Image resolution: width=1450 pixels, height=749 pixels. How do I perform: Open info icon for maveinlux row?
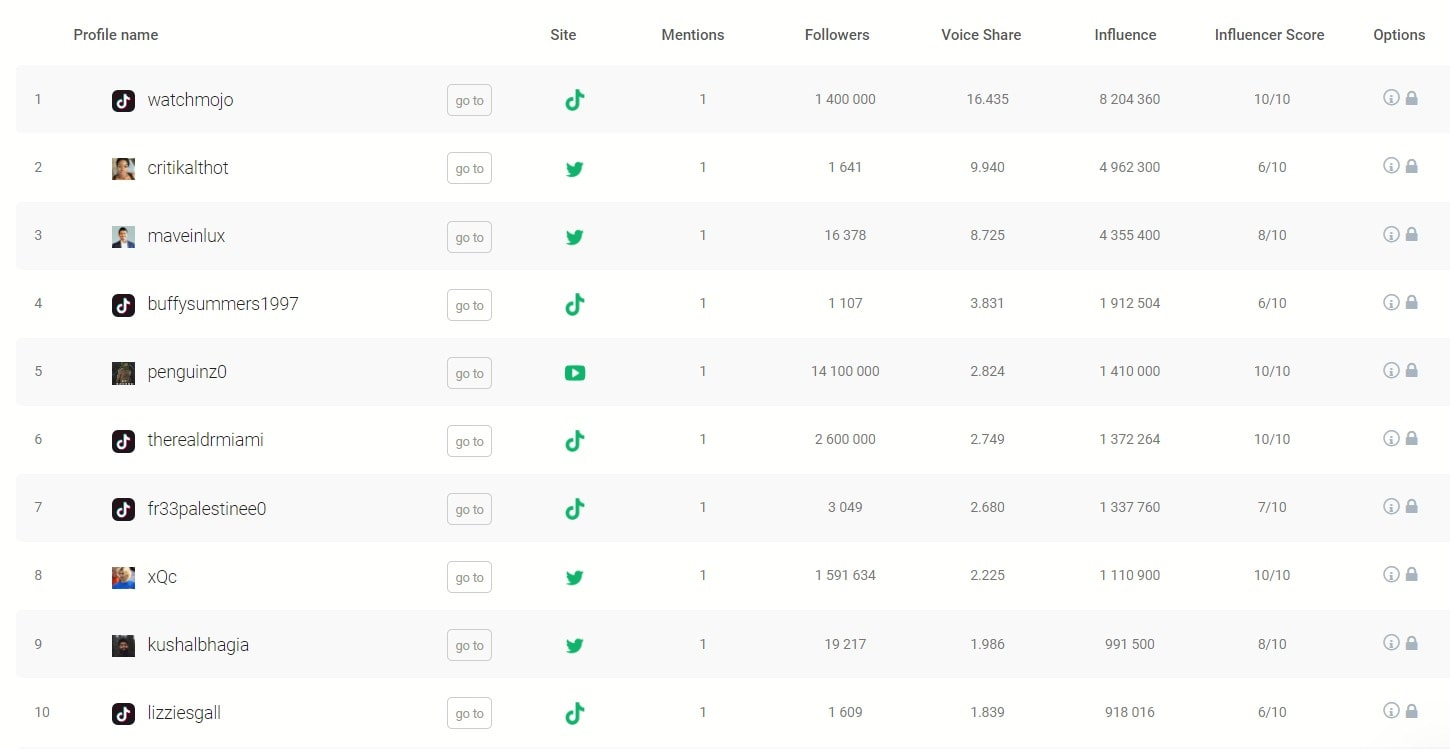tap(1390, 234)
